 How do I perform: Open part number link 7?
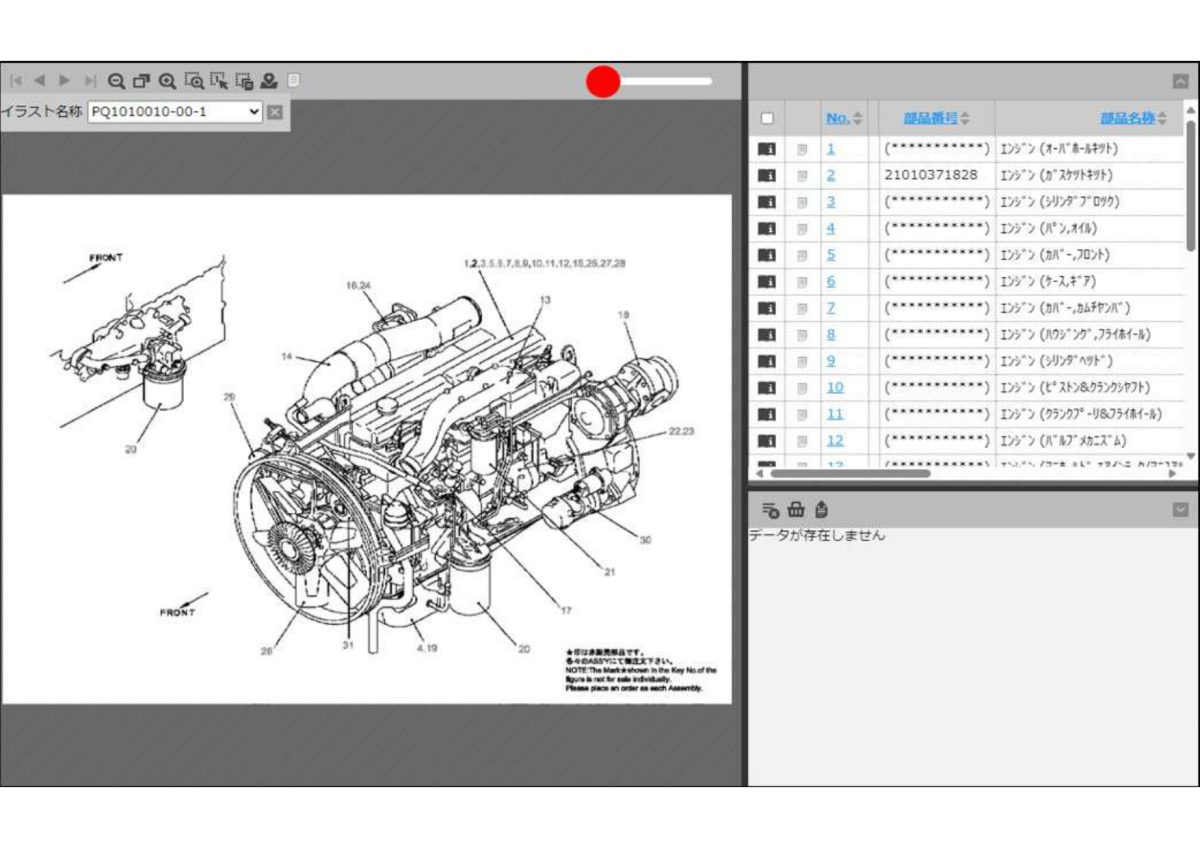point(830,308)
